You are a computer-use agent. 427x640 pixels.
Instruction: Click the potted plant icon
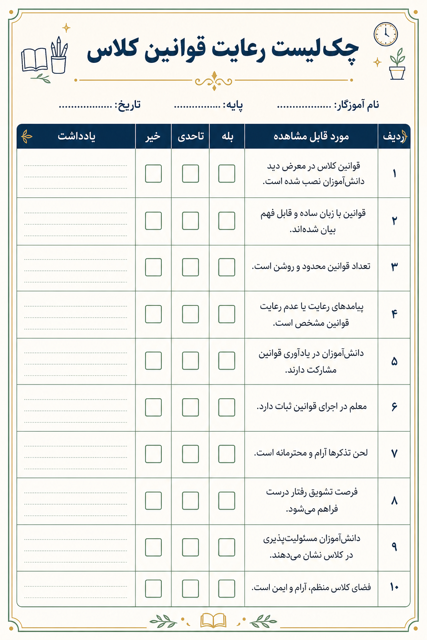pos(397,64)
